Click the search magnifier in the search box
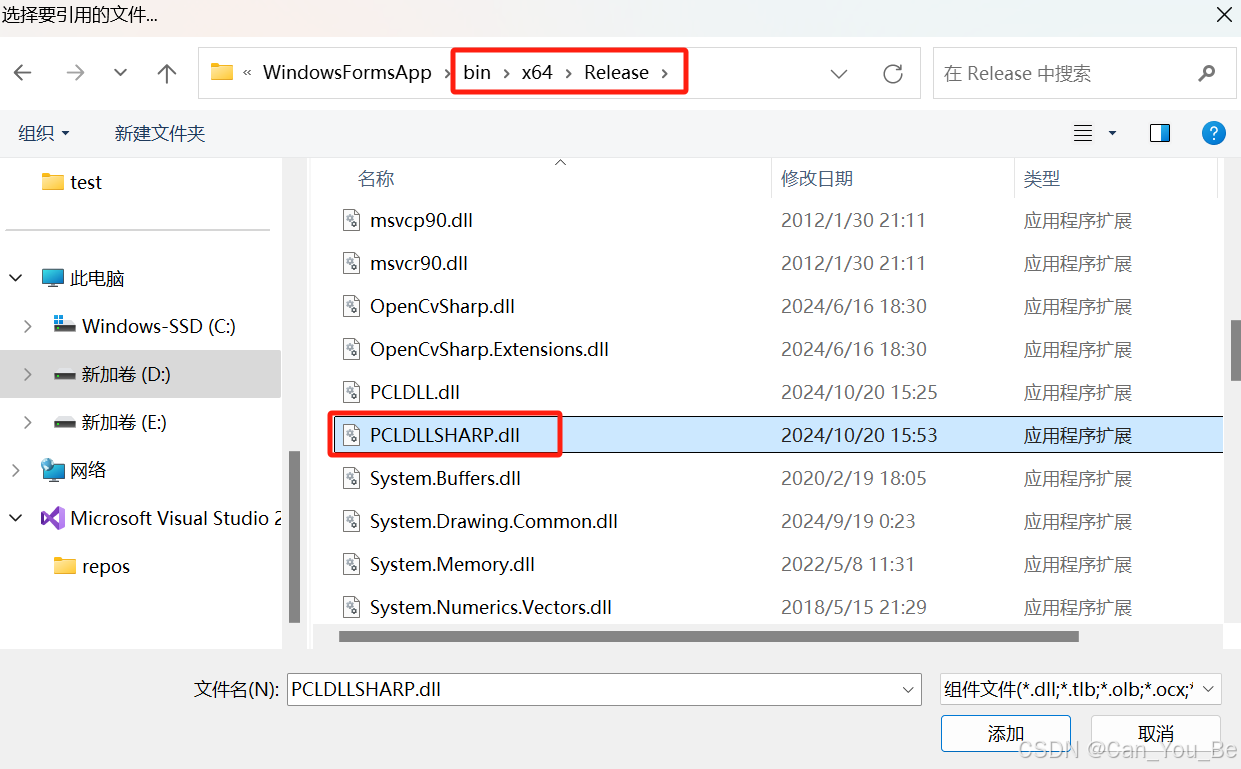The width and height of the screenshot is (1241, 769). pyautogui.click(x=1205, y=73)
